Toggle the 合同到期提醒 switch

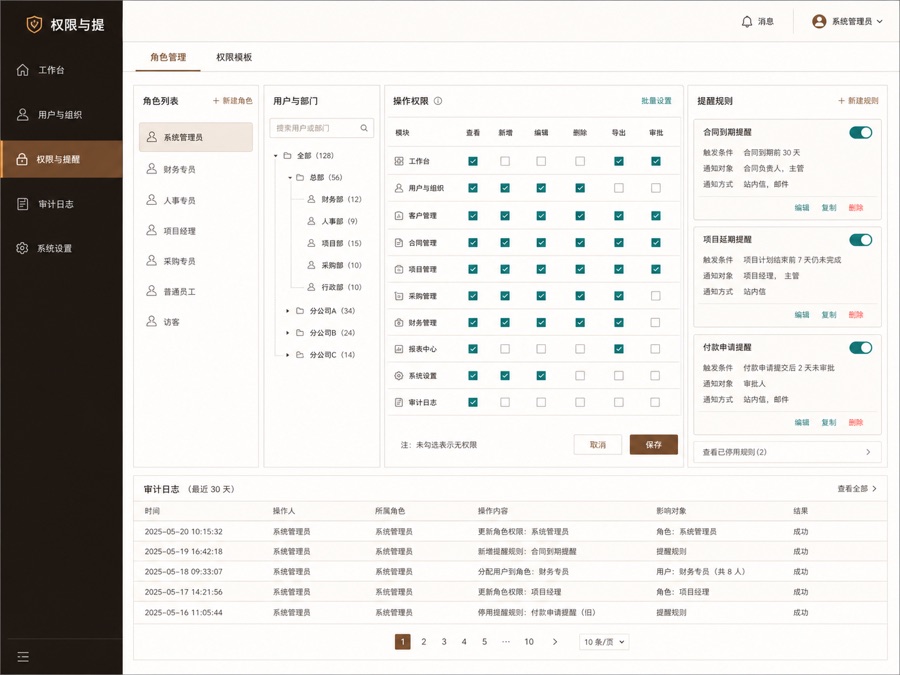(x=860, y=133)
